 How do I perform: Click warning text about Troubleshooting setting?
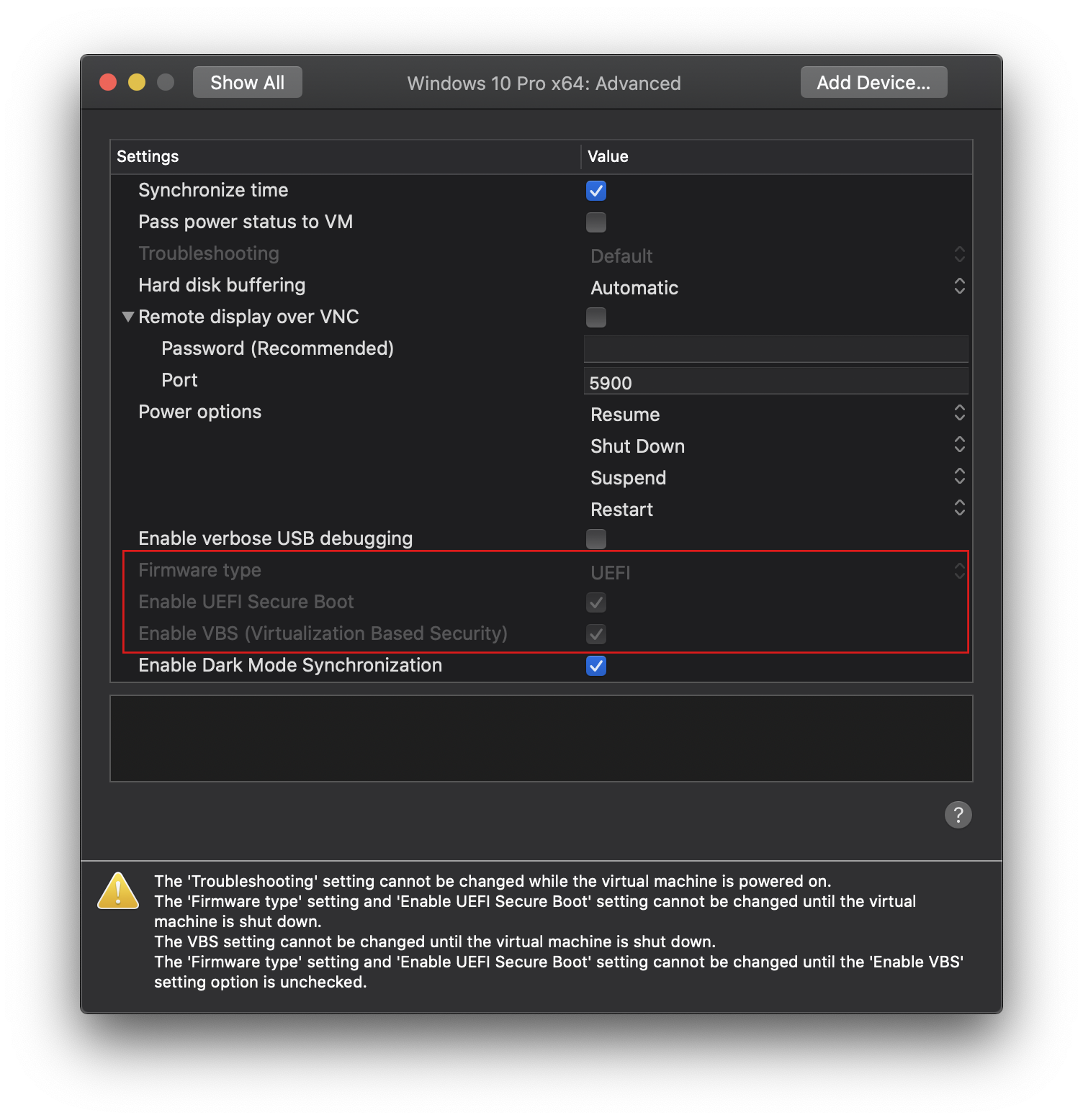[x=493, y=881]
